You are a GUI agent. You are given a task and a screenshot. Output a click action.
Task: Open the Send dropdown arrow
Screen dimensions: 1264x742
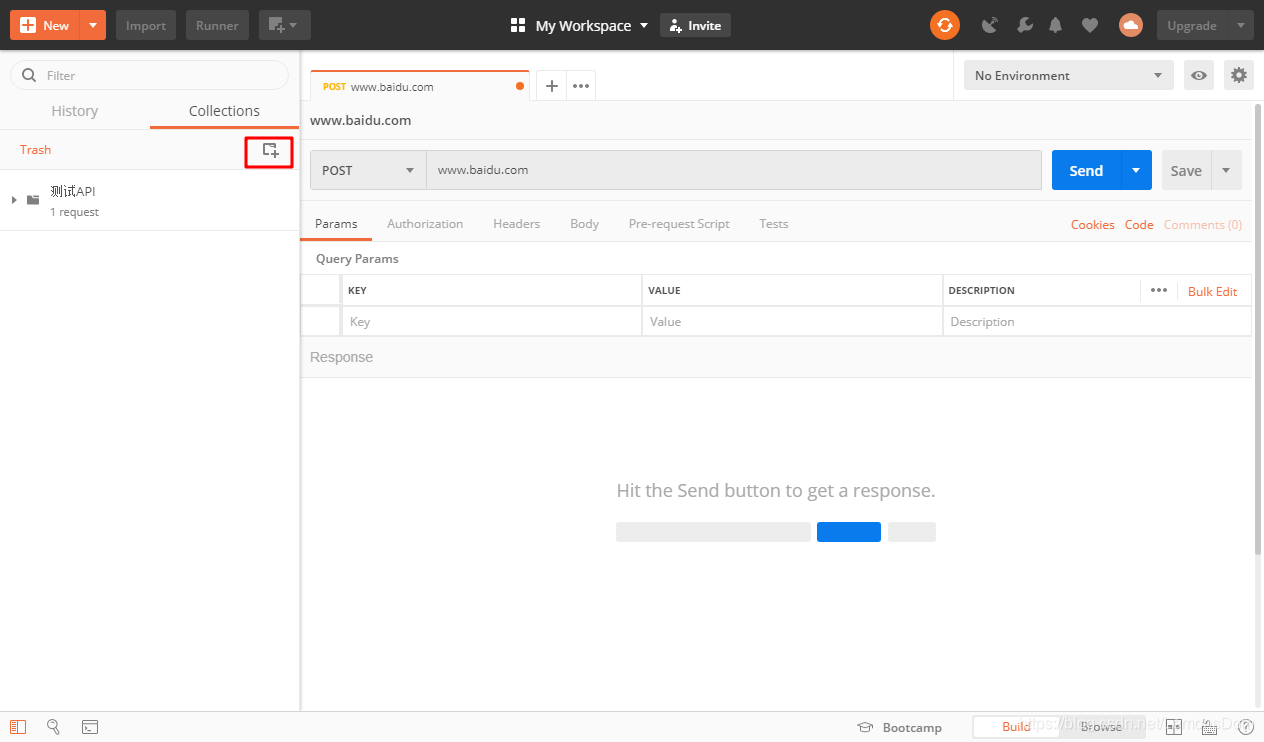(x=1137, y=170)
